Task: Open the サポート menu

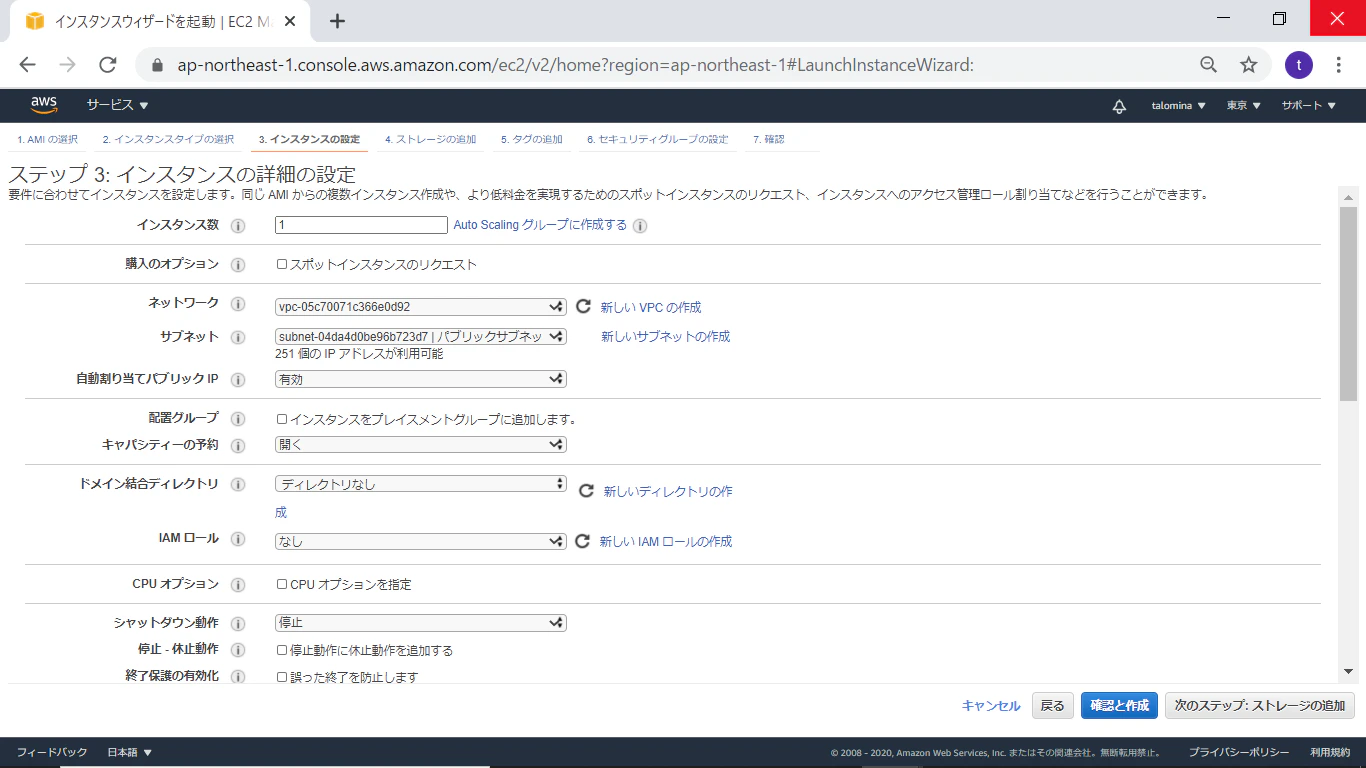Action: point(1309,106)
